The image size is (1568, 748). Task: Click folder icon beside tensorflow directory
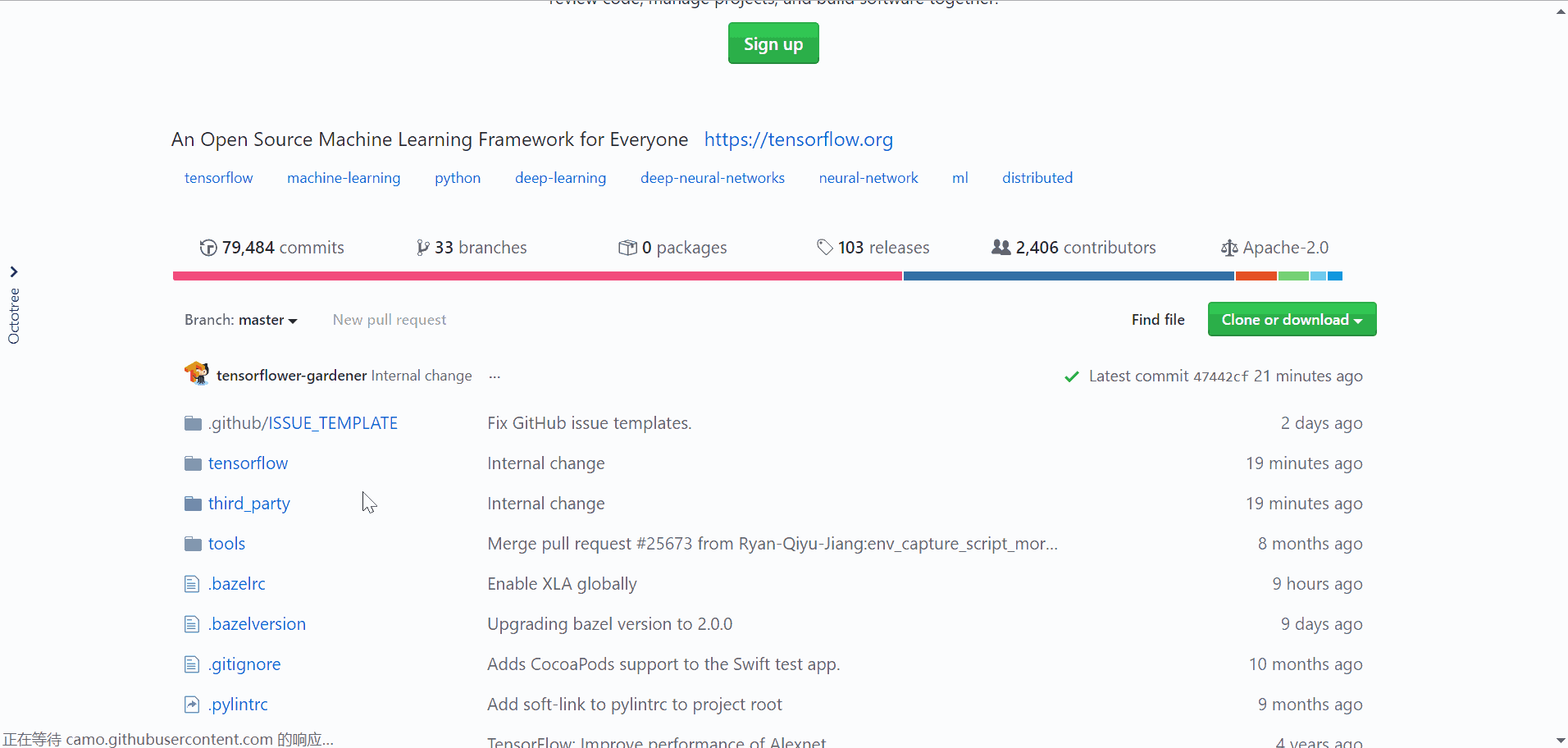coord(194,463)
